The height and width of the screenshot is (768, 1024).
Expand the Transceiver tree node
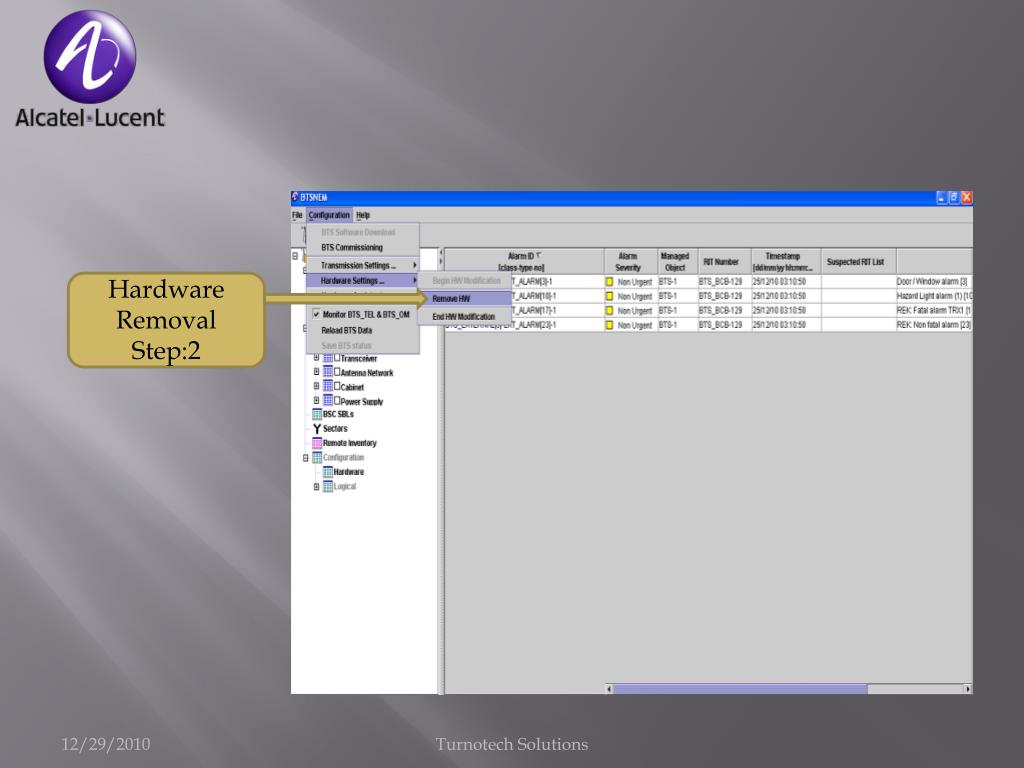click(x=316, y=358)
